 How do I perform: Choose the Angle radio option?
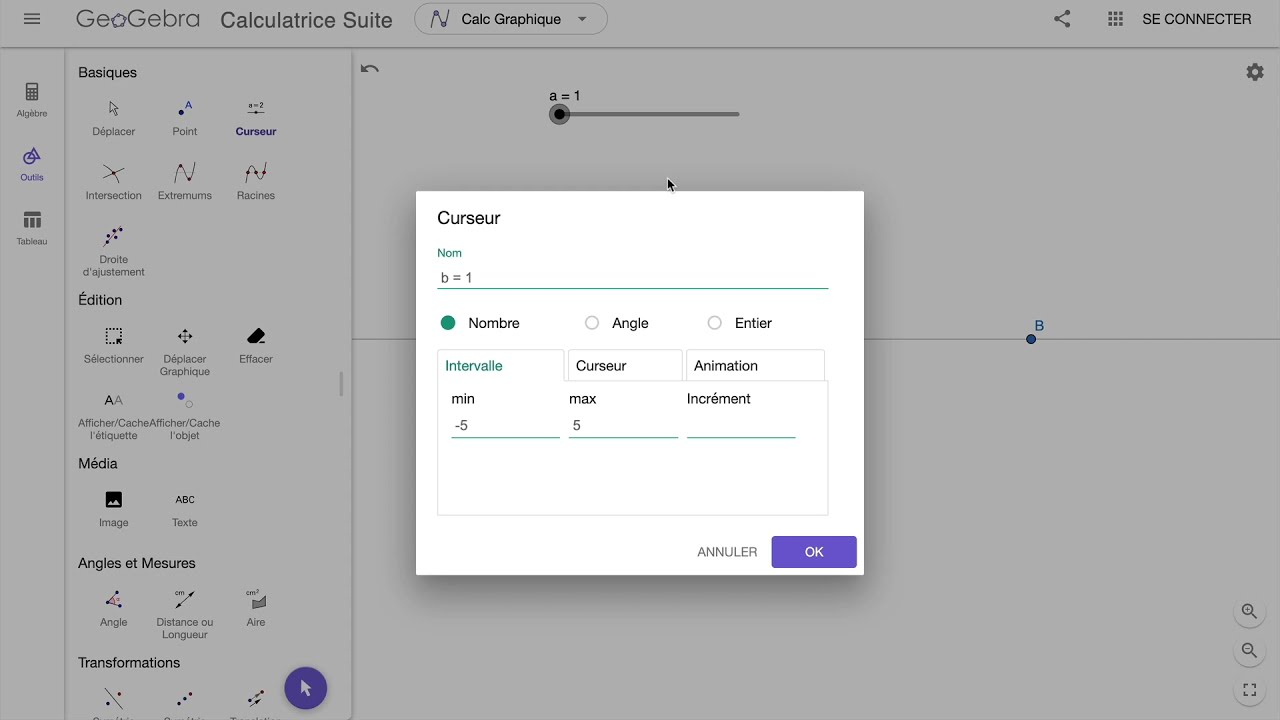coord(592,323)
